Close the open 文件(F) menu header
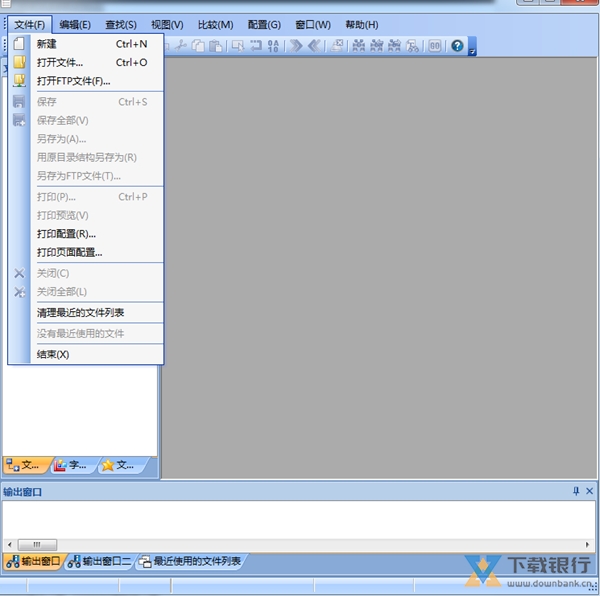The image size is (600, 596). tap(30, 25)
